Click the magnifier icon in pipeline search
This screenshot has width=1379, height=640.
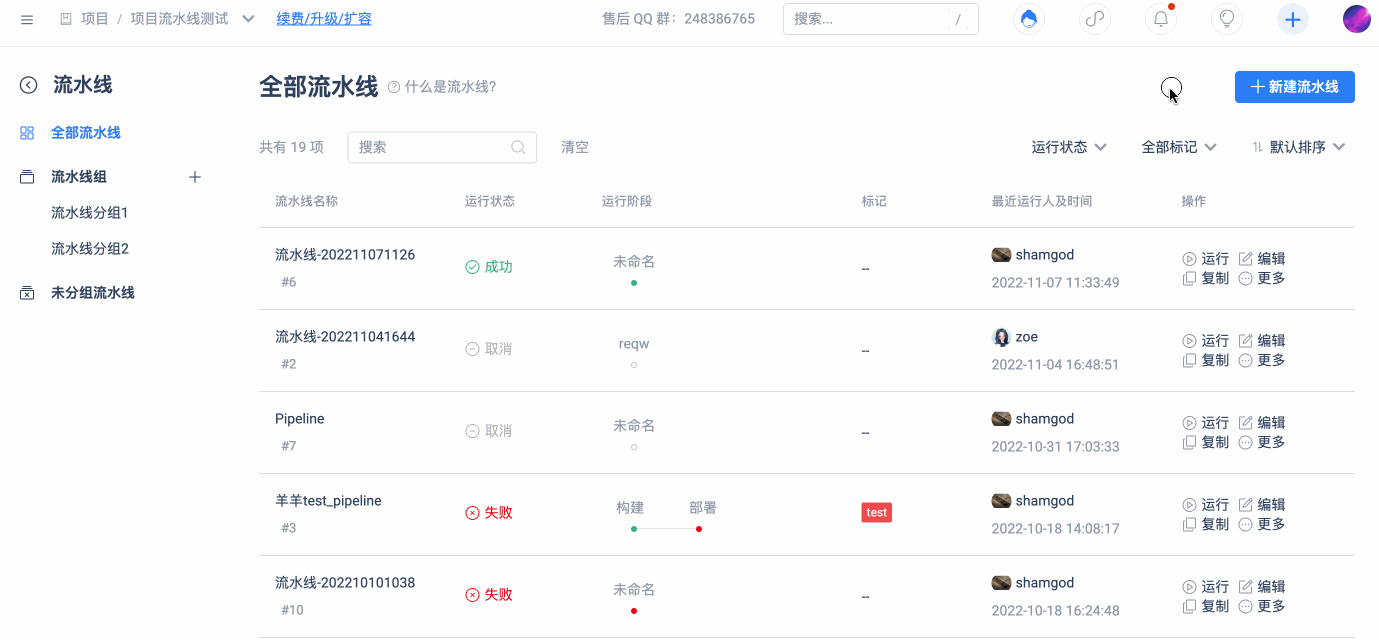tap(518, 147)
